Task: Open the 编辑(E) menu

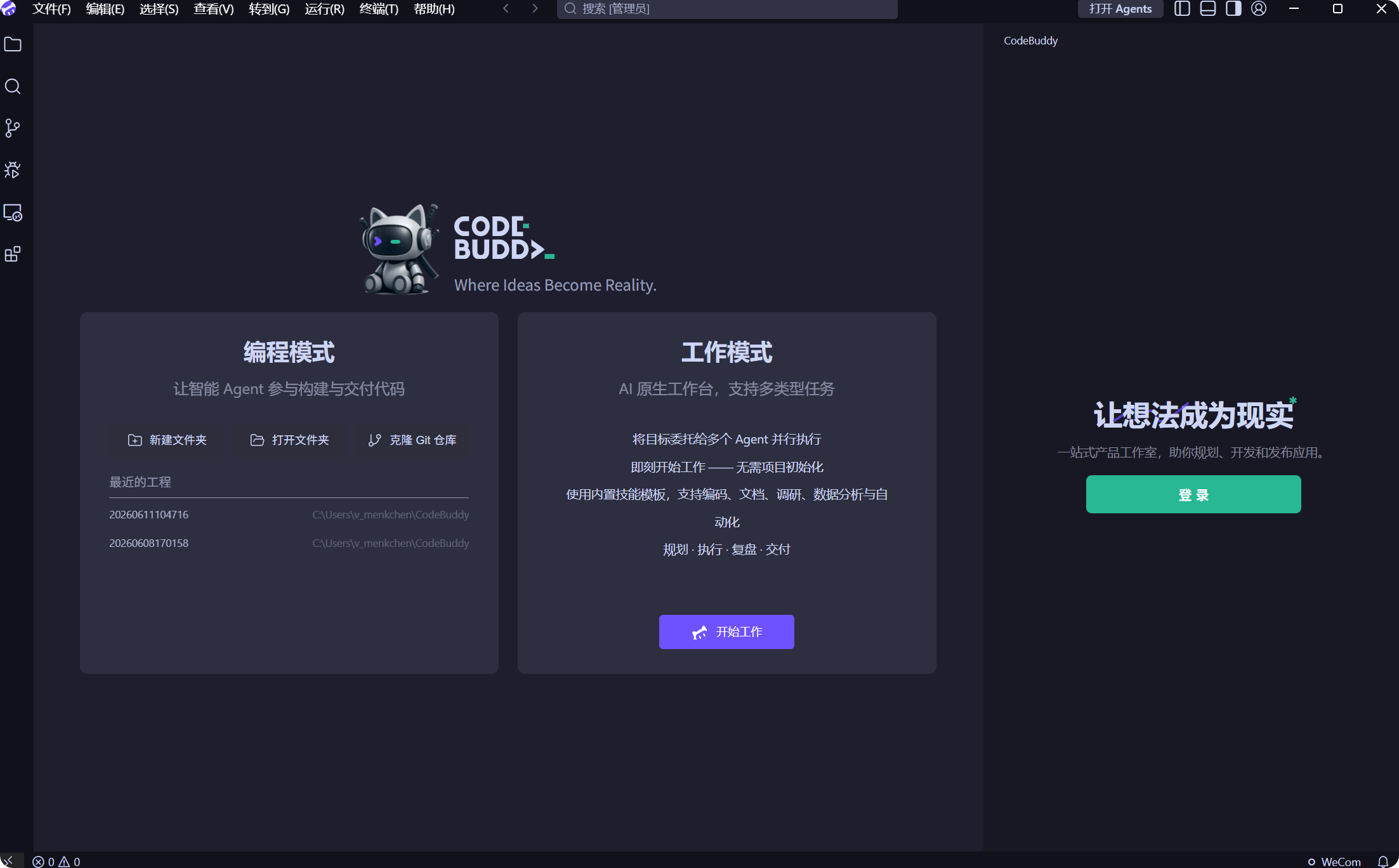Action: click(x=105, y=9)
